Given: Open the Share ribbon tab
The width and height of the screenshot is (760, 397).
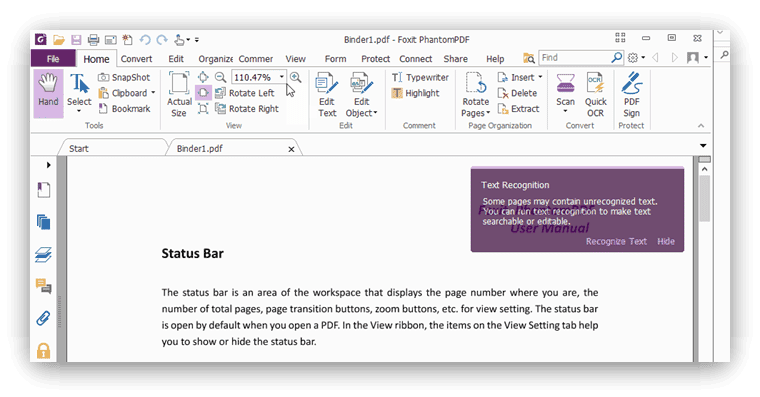Looking at the screenshot, I should point(456,59).
